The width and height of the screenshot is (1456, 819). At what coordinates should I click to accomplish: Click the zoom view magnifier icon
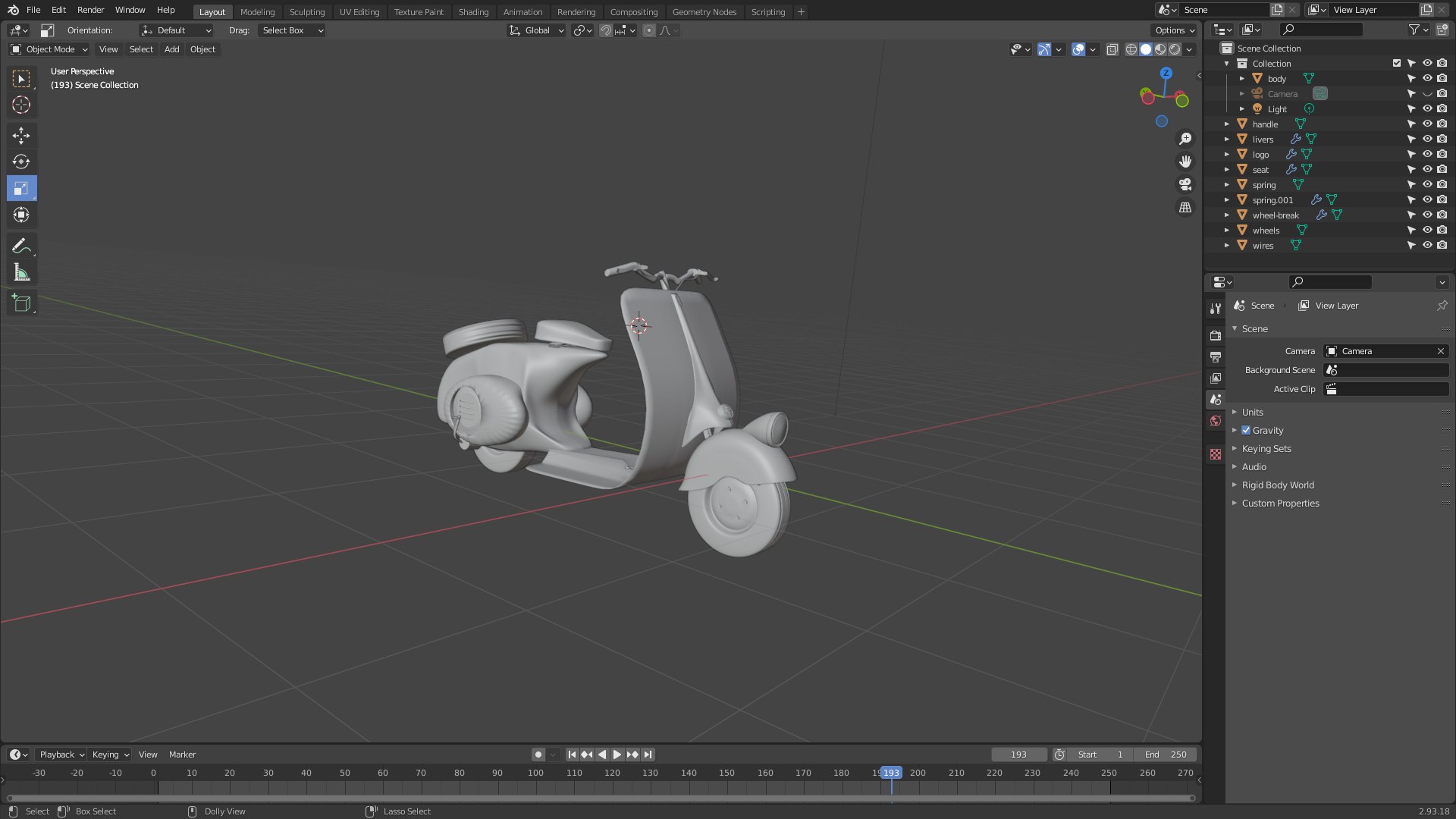1185,139
